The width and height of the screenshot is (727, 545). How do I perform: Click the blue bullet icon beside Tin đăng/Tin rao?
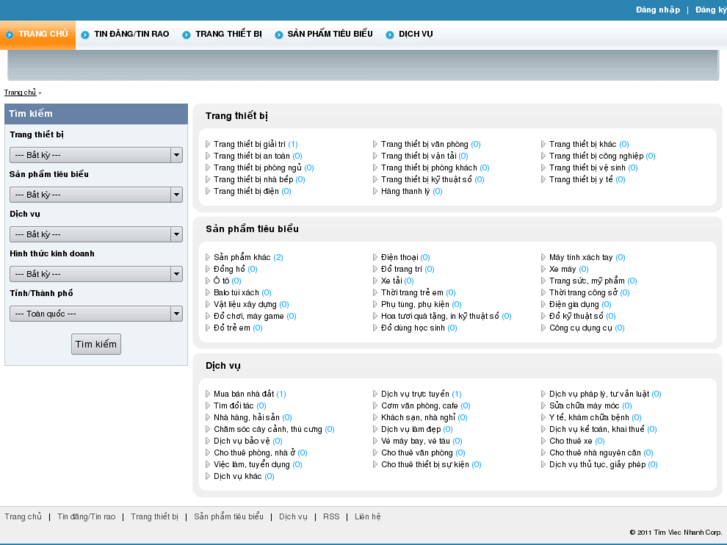85,35
